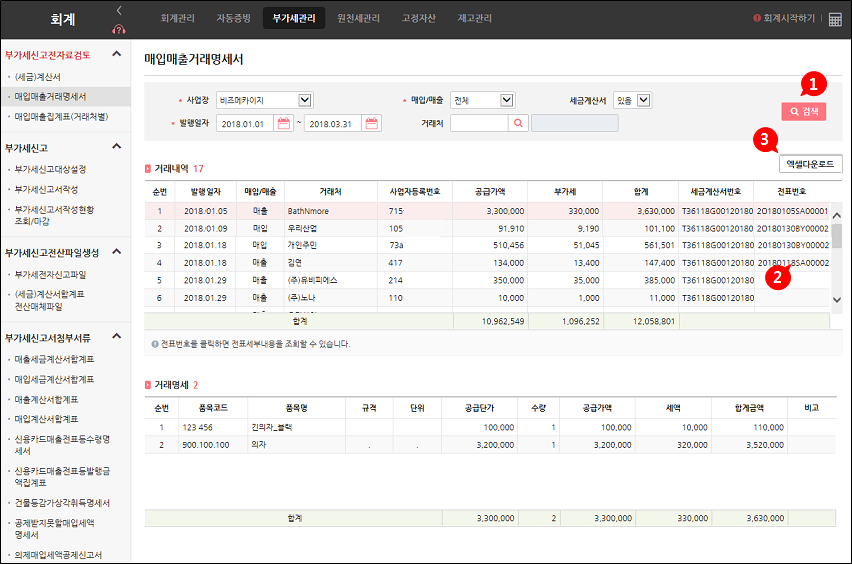Open 부가세전자신고파일 menu item
852x564 pixels.
click(51, 275)
